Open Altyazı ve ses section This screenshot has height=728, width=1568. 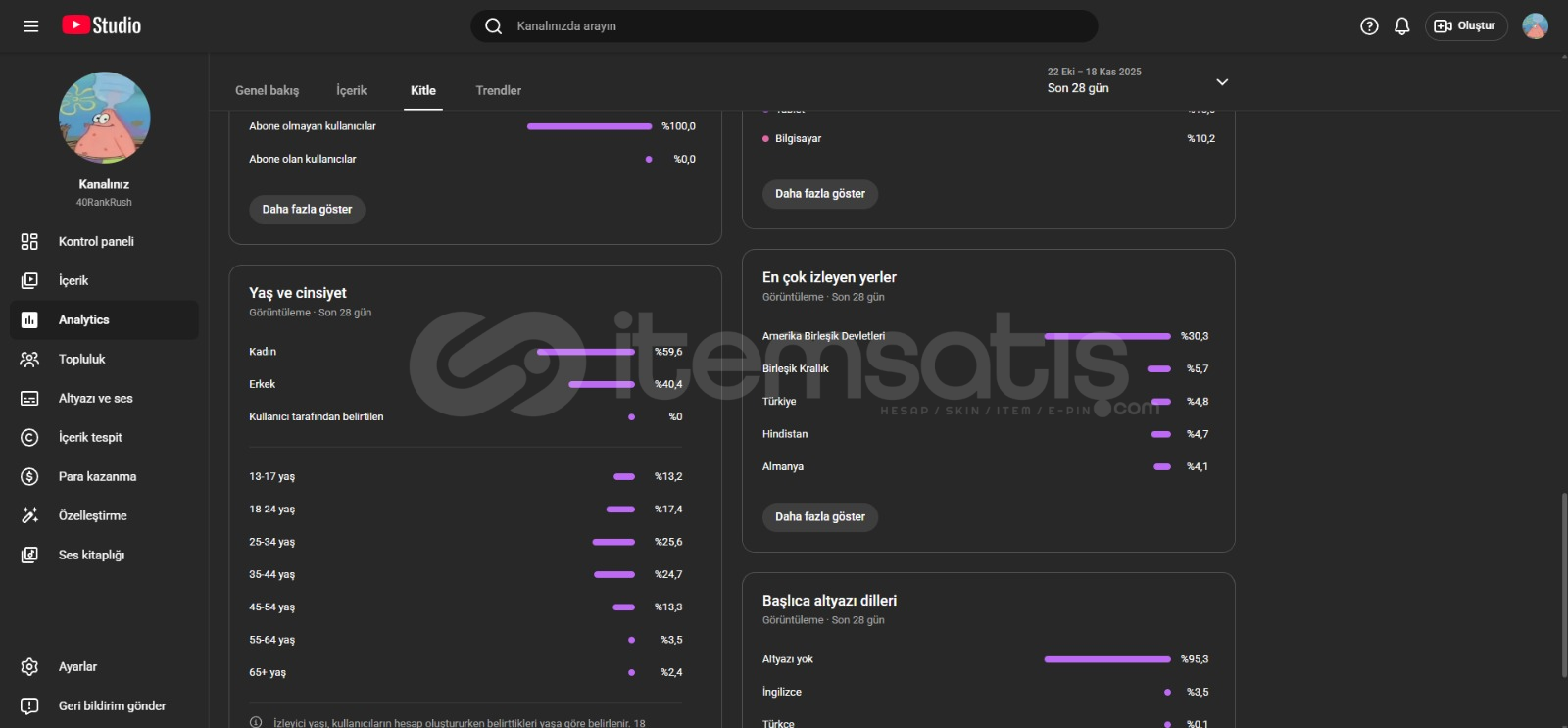(x=95, y=399)
